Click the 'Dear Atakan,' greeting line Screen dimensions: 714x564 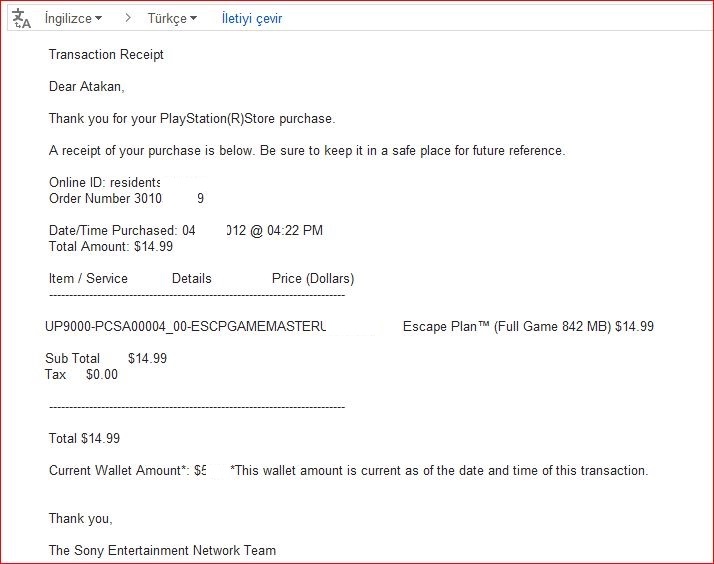87,86
